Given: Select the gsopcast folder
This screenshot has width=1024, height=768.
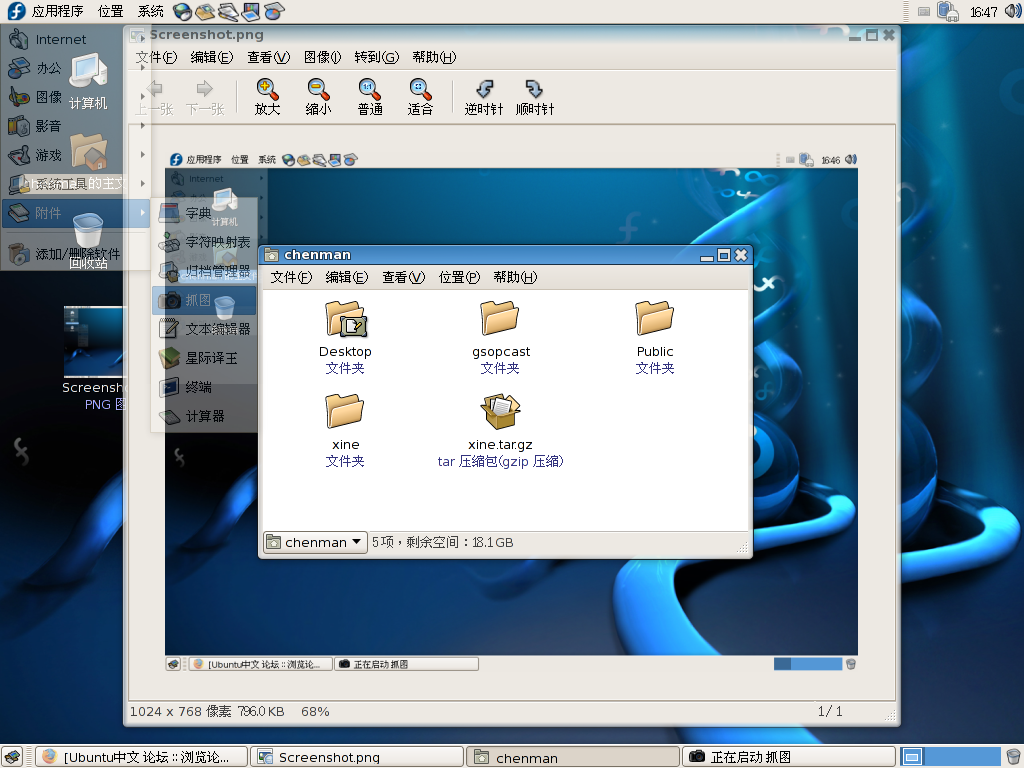Looking at the screenshot, I should (500, 338).
